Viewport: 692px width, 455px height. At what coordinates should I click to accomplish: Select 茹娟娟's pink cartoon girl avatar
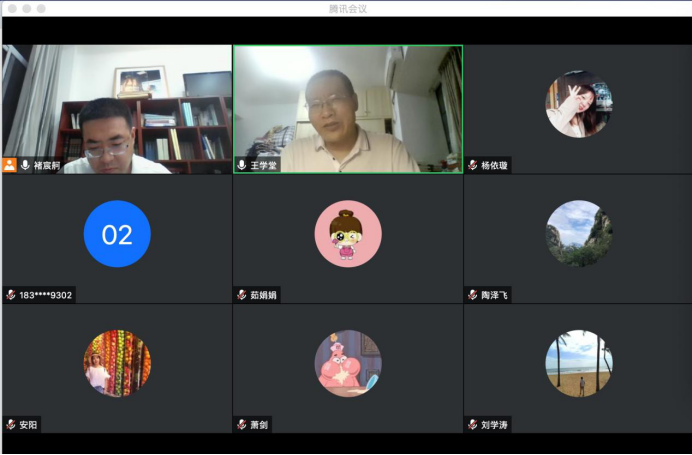click(x=348, y=234)
